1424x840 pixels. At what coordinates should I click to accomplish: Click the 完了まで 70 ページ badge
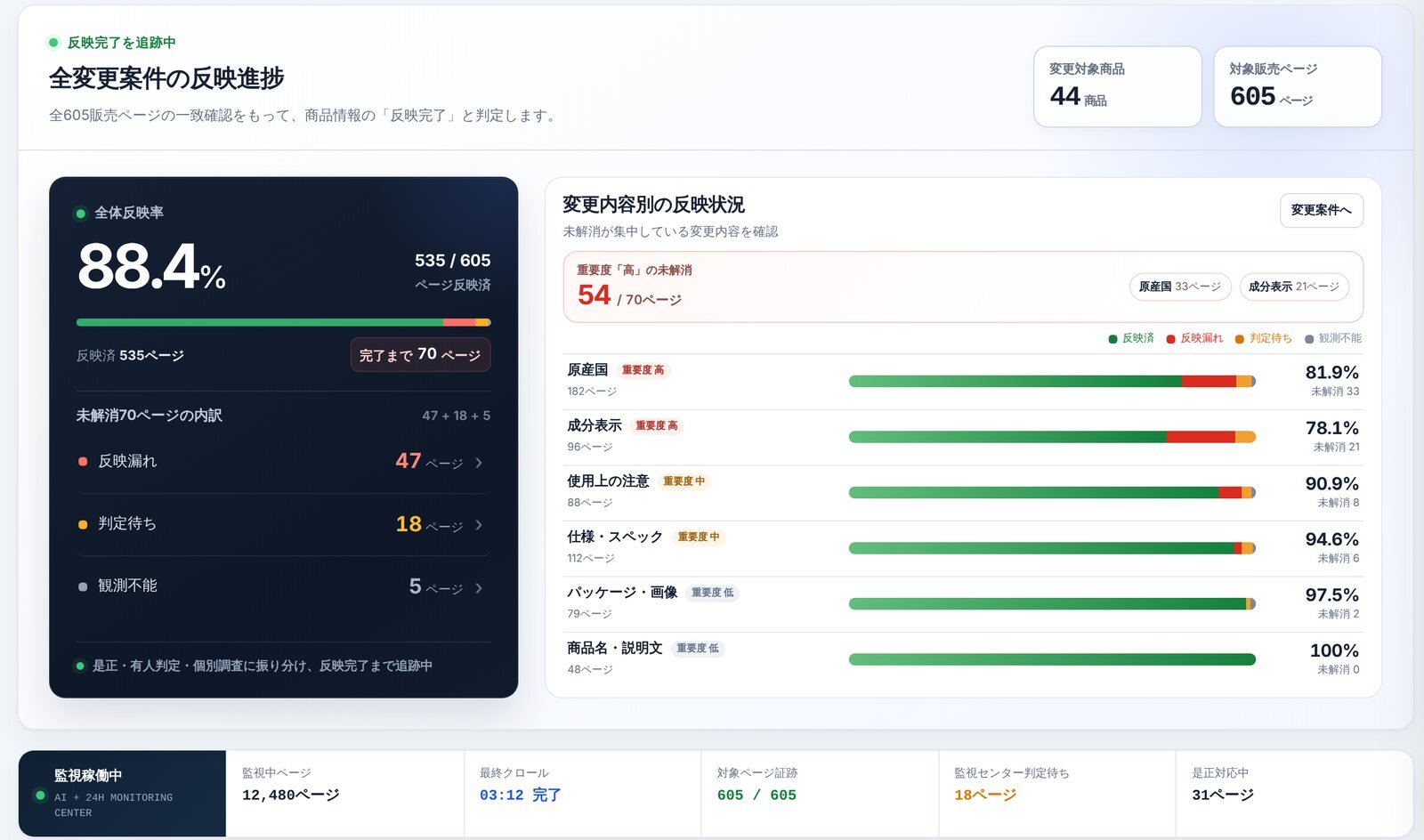420,354
